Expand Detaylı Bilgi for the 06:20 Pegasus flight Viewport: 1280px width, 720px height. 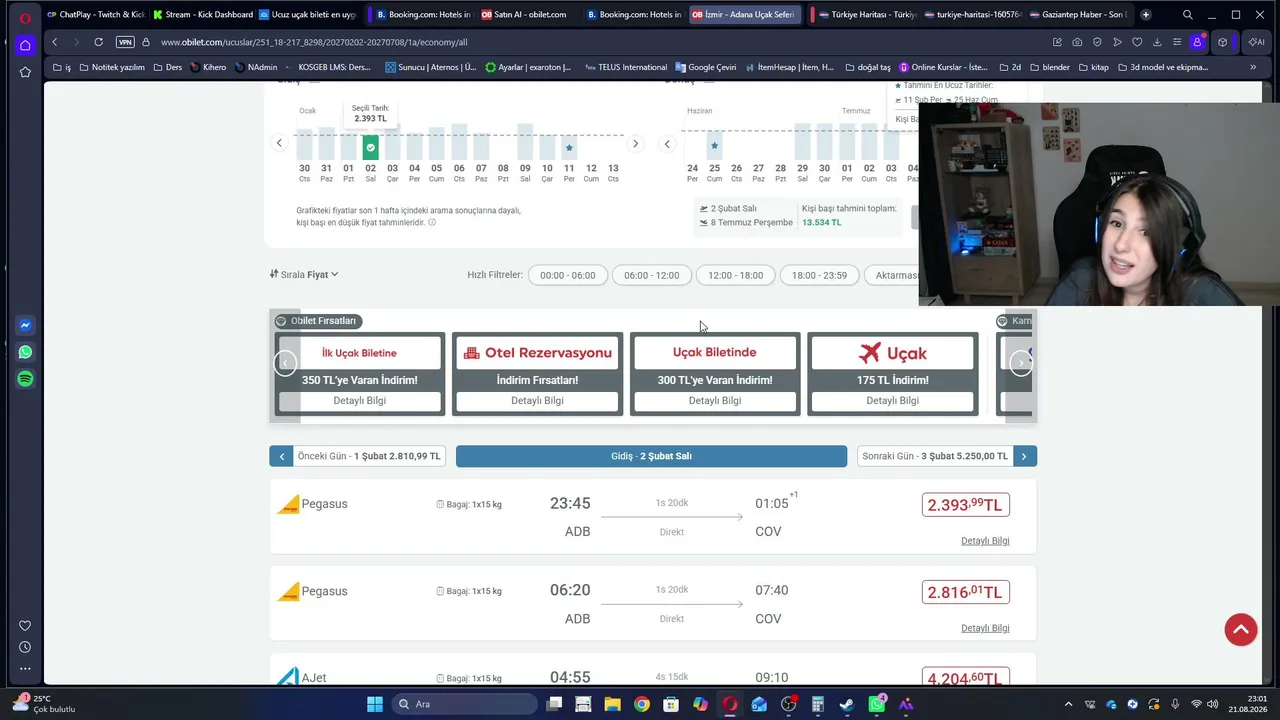click(x=985, y=628)
